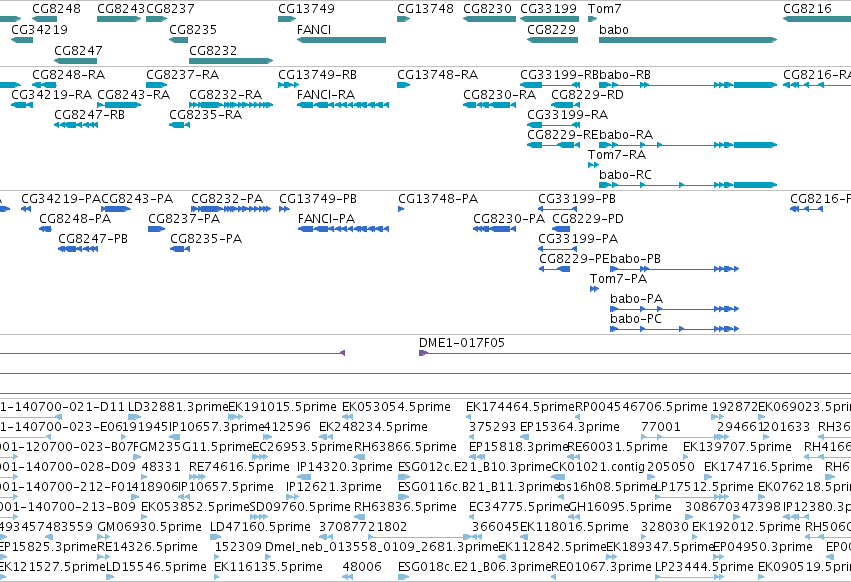This screenshot has height=582, width=851.
Task: Select transcript babo-RC
Action: [x=688, y=185]
